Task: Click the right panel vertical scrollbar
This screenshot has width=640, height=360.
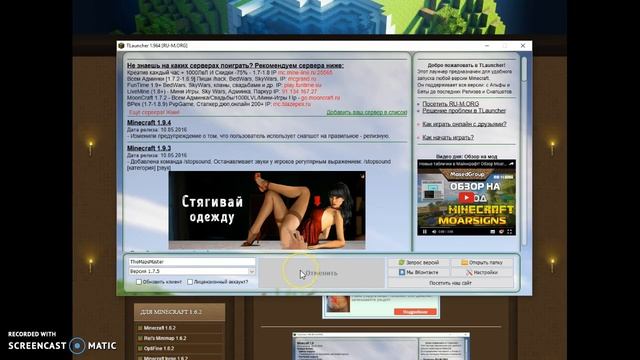Action: (524, 151)
